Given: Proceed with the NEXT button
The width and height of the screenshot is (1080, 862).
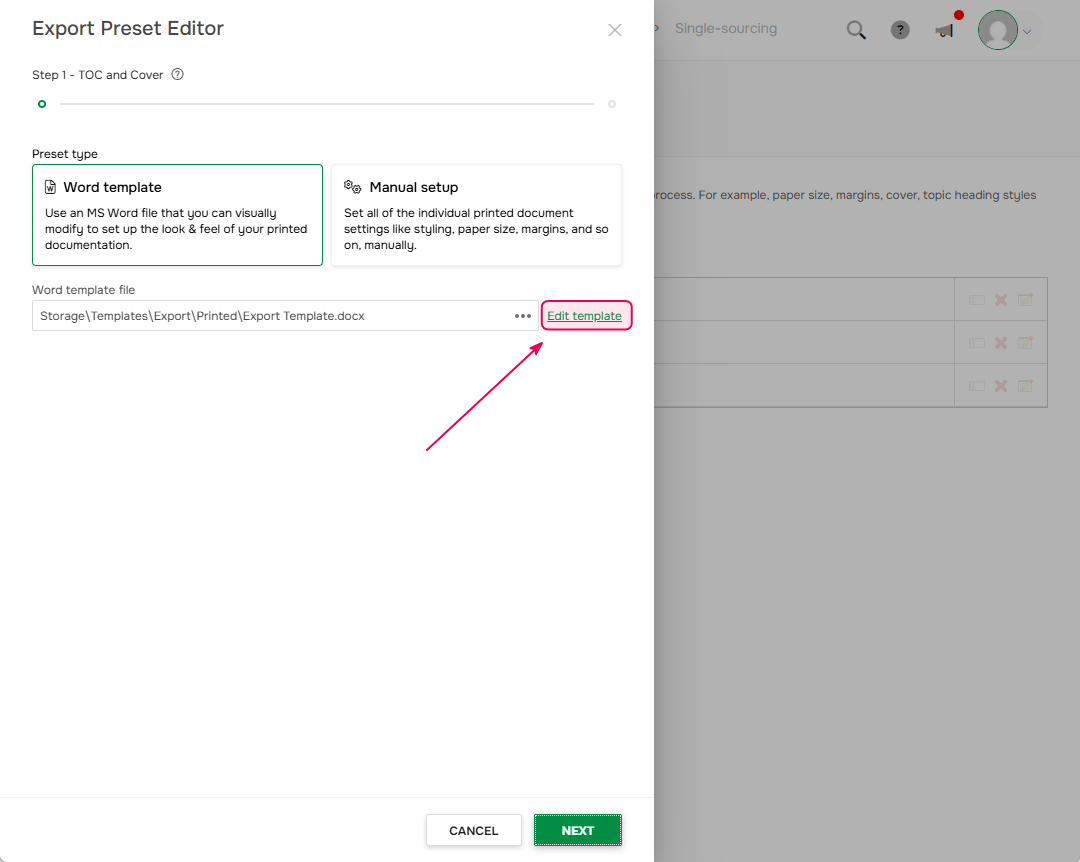Looking at the screenshot, I should click(577, 830).
